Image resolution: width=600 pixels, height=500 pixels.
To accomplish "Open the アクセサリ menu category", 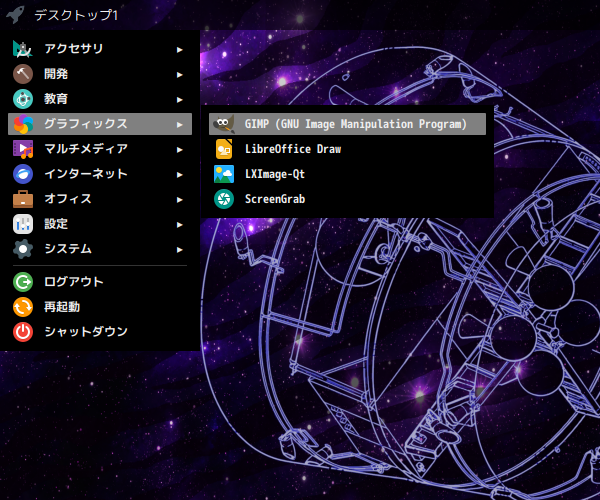I will [x=100, y=49].
